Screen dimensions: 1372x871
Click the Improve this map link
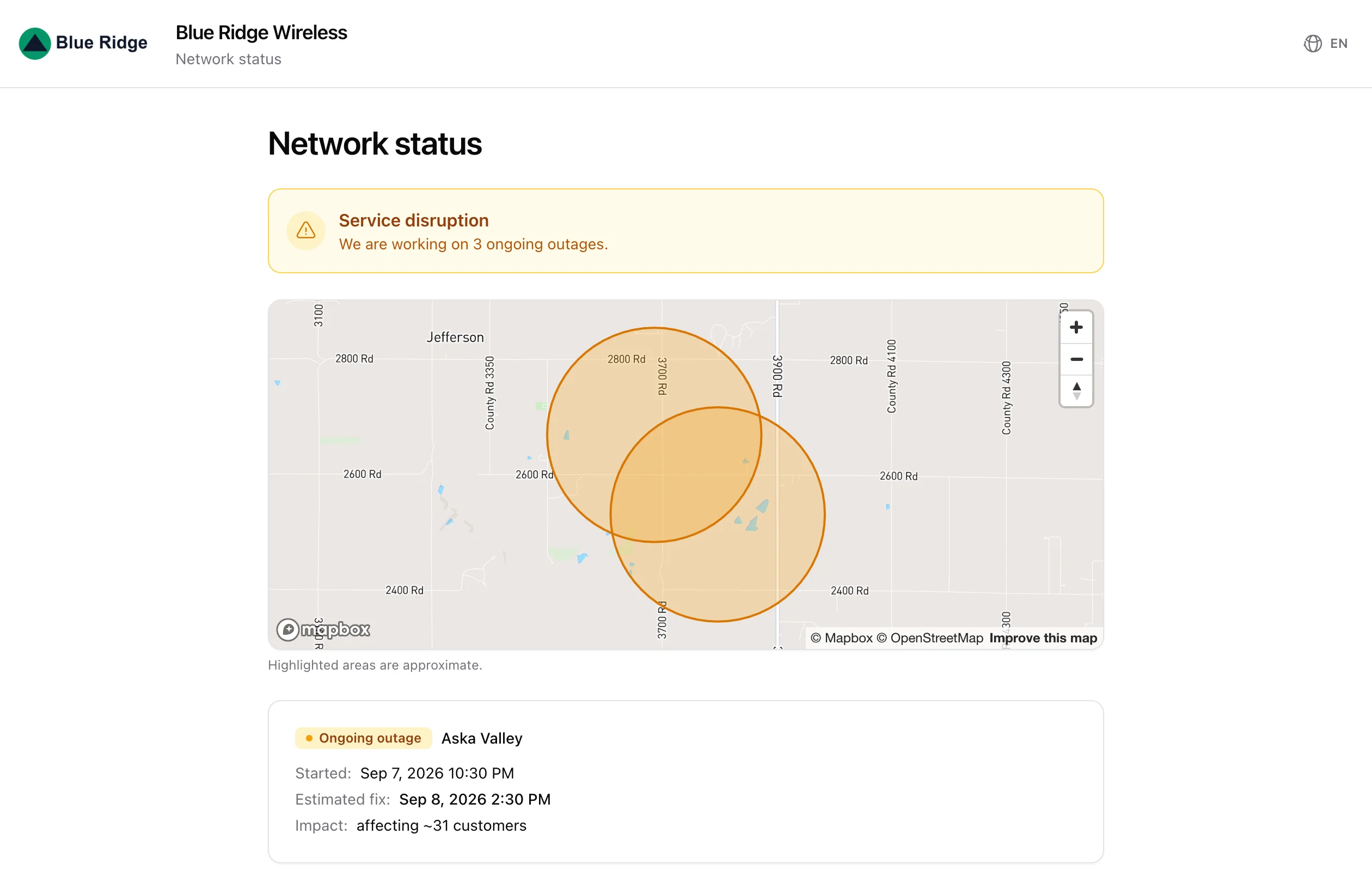[1043, 638]
